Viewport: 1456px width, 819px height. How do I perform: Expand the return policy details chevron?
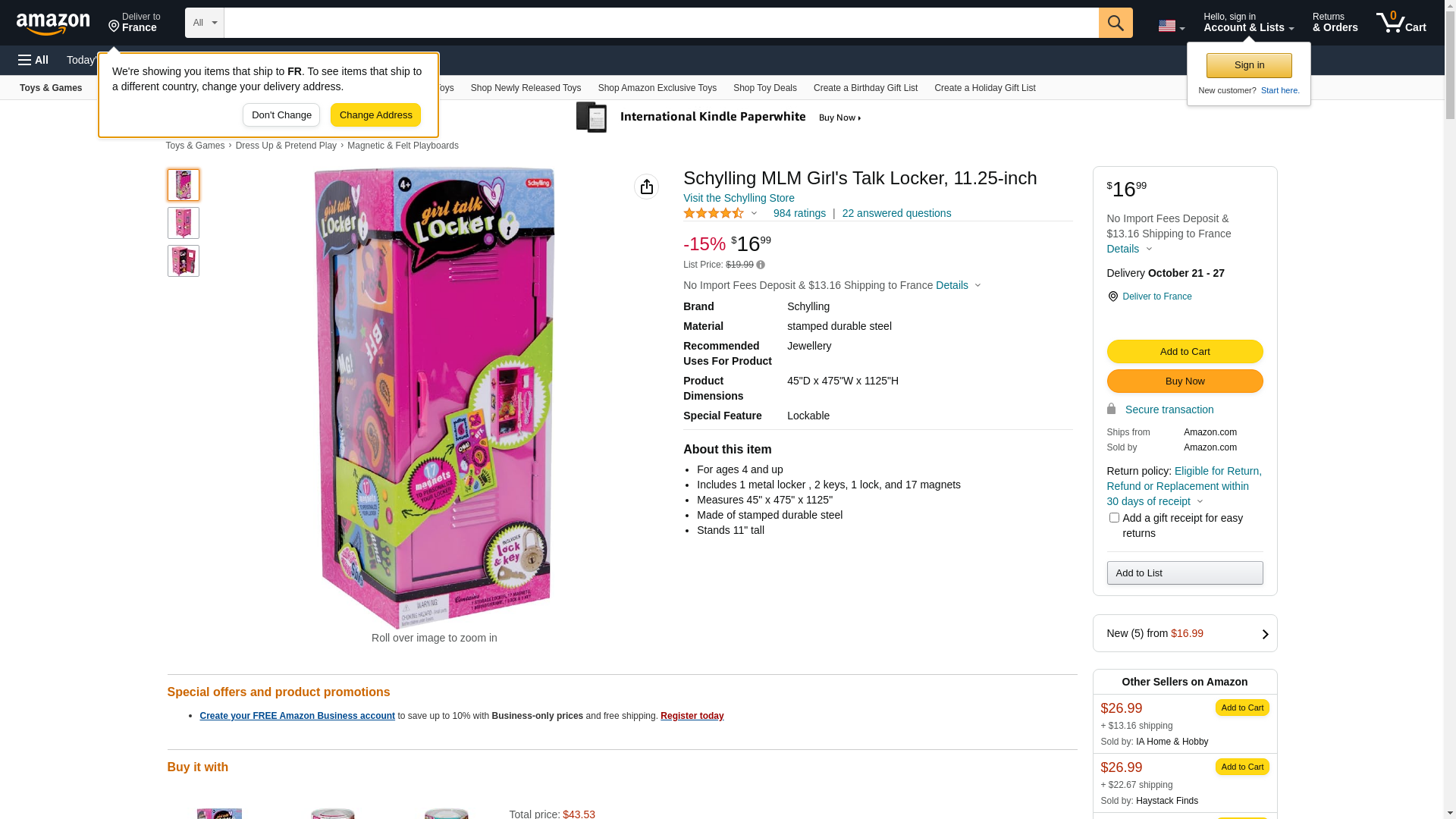[x=1200, y=501]
